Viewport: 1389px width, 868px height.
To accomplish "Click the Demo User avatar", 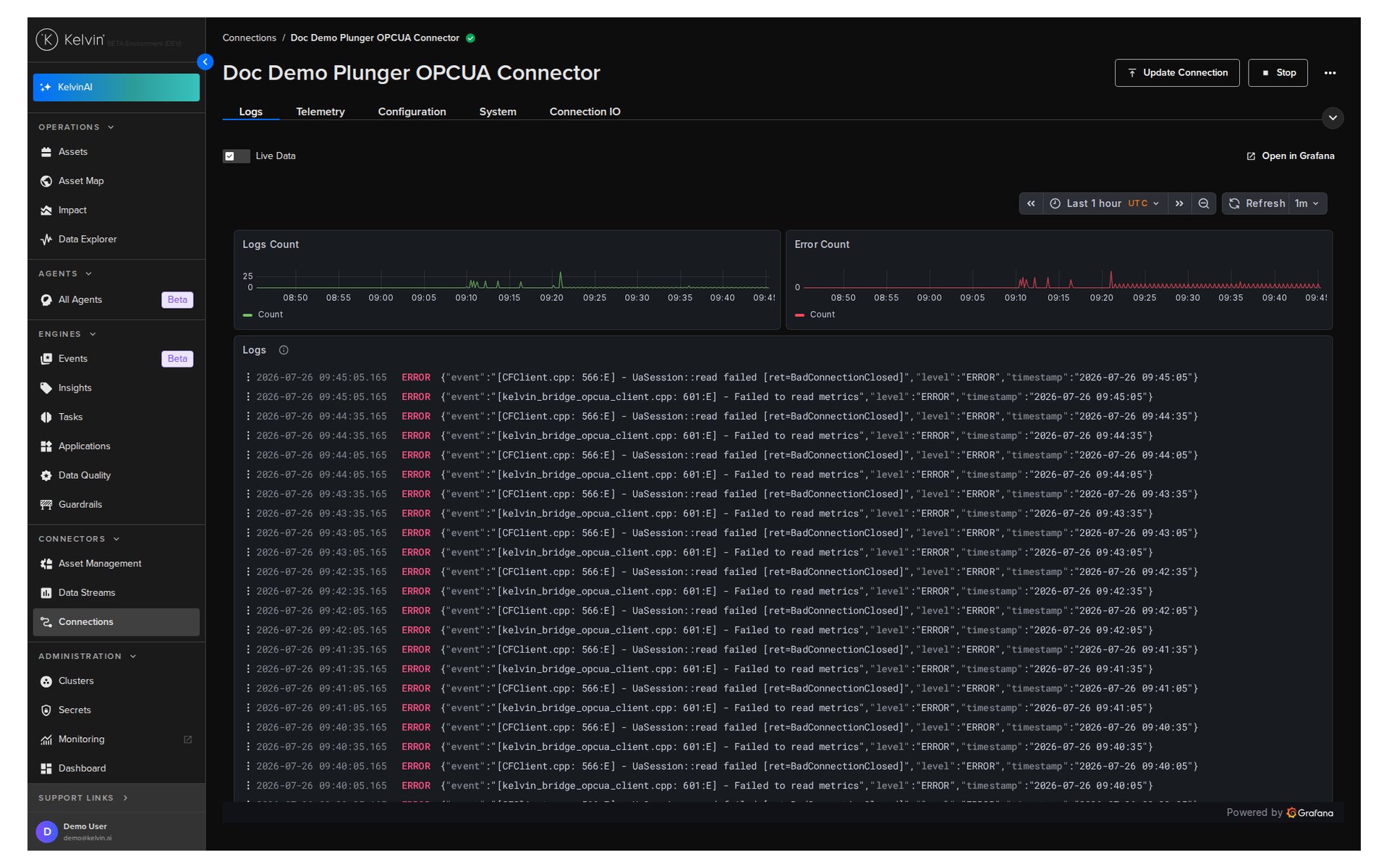I will (x=47, y=832).
